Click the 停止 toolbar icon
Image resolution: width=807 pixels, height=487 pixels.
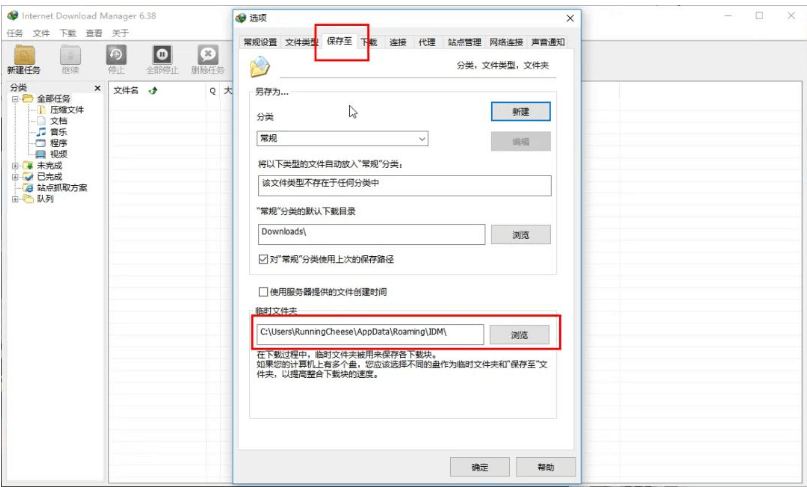click(116, 56)
